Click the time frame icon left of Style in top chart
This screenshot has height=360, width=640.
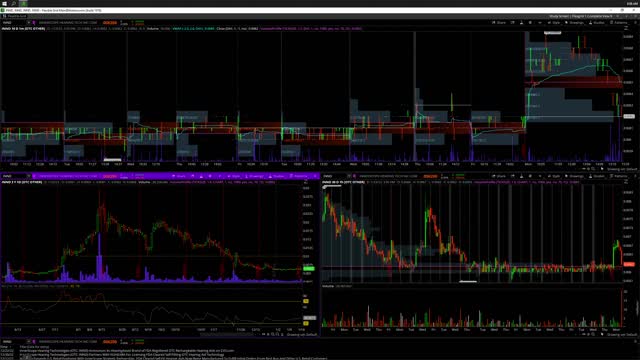pyautogui.click(x=540, y=22)
